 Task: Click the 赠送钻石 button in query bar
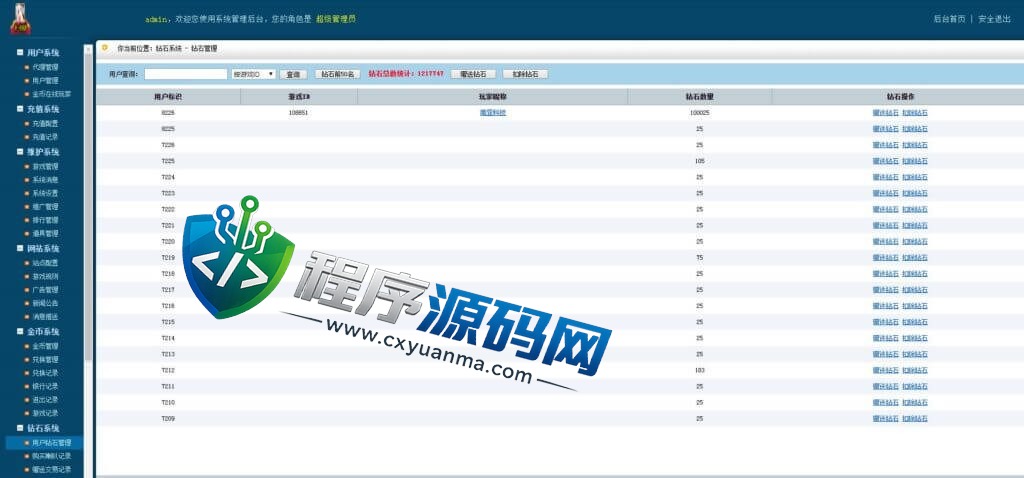tap(473, 74)
